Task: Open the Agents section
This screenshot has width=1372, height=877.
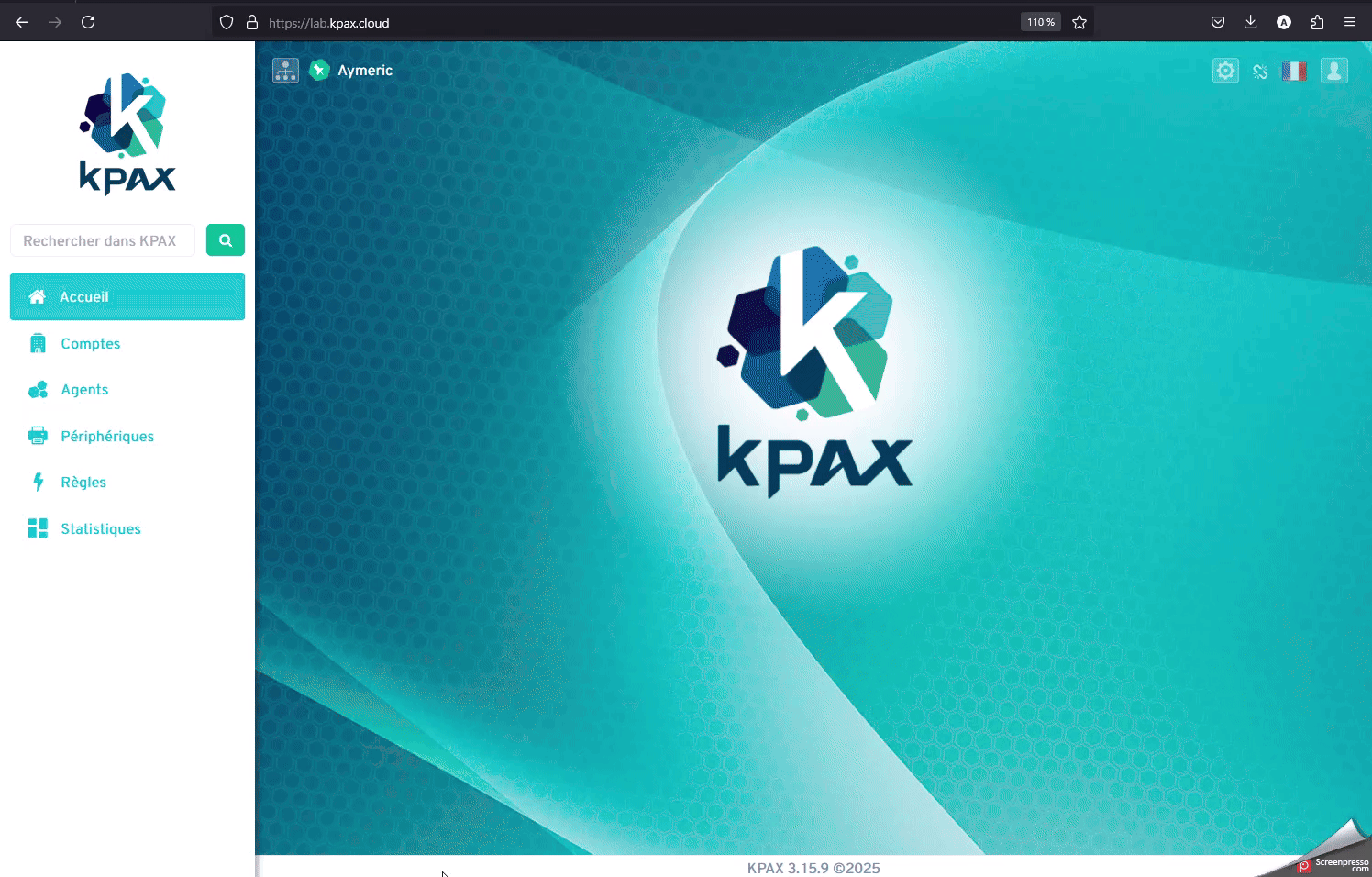Action: click(84, 390)
